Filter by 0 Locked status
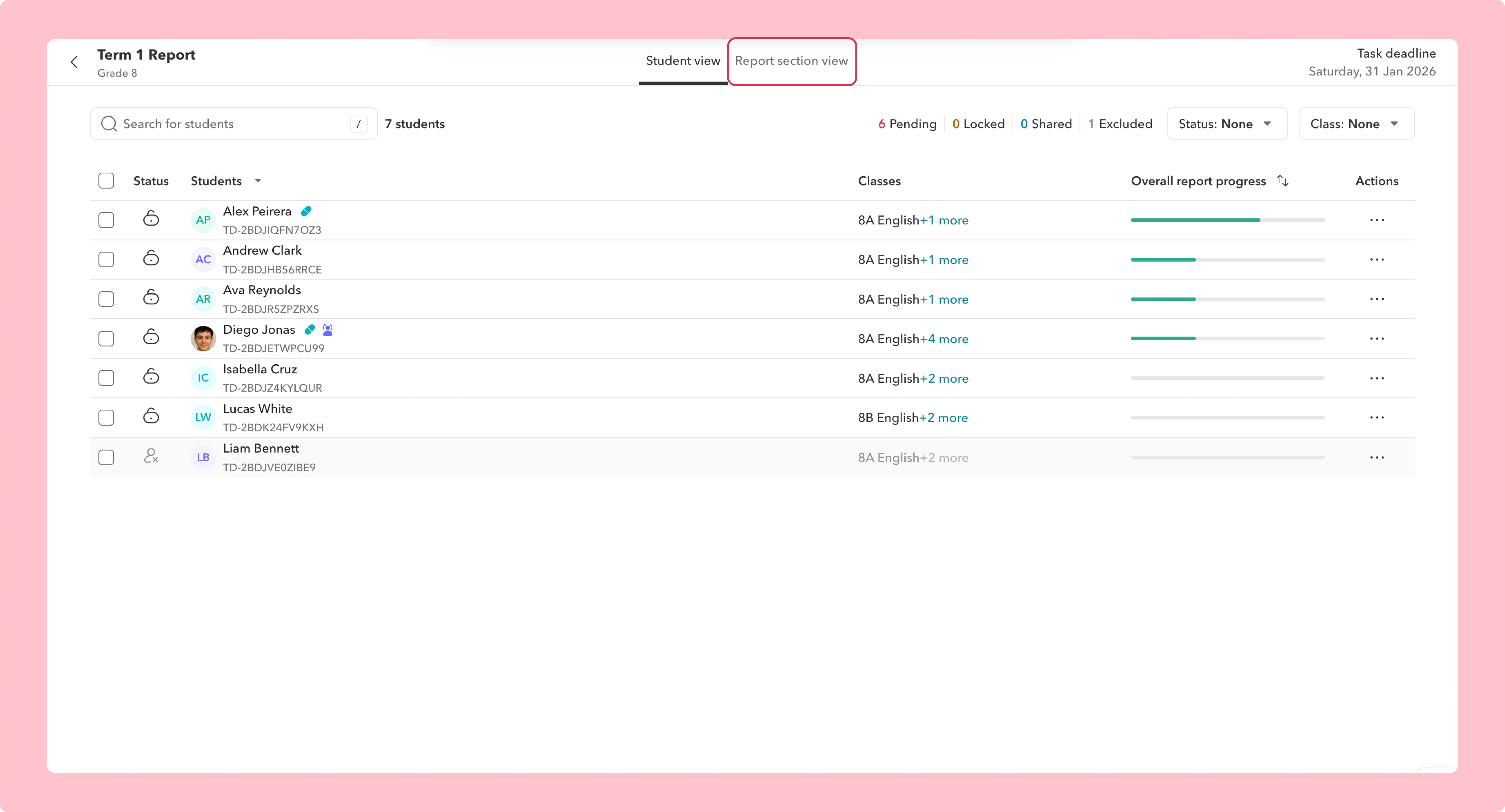The height and width of the screenshot is (812, 1505). click(x=979, y=124)
